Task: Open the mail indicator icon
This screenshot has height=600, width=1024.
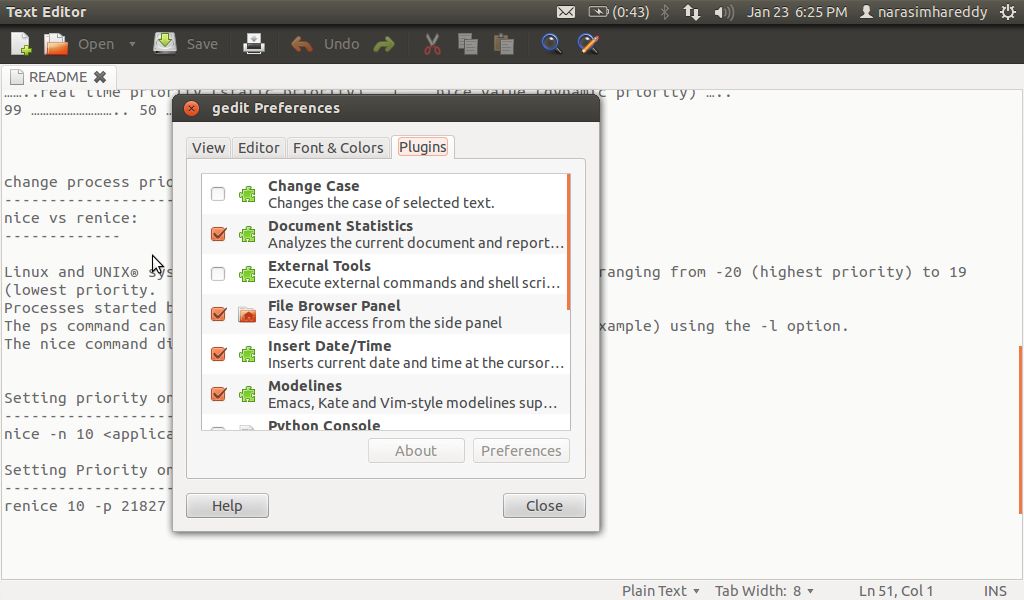Action: 566,12
